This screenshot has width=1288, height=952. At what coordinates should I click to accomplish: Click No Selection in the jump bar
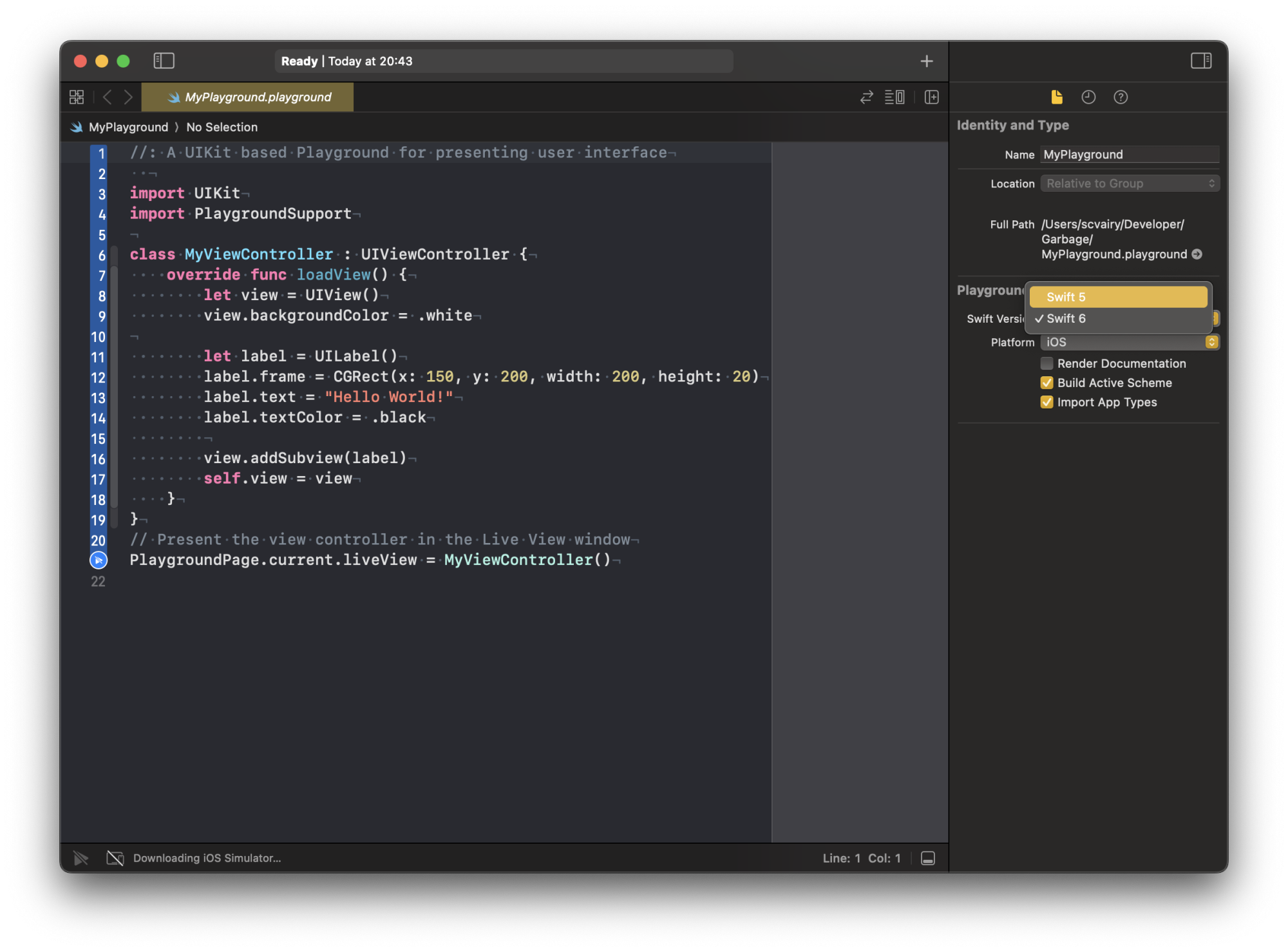[222, 127]
